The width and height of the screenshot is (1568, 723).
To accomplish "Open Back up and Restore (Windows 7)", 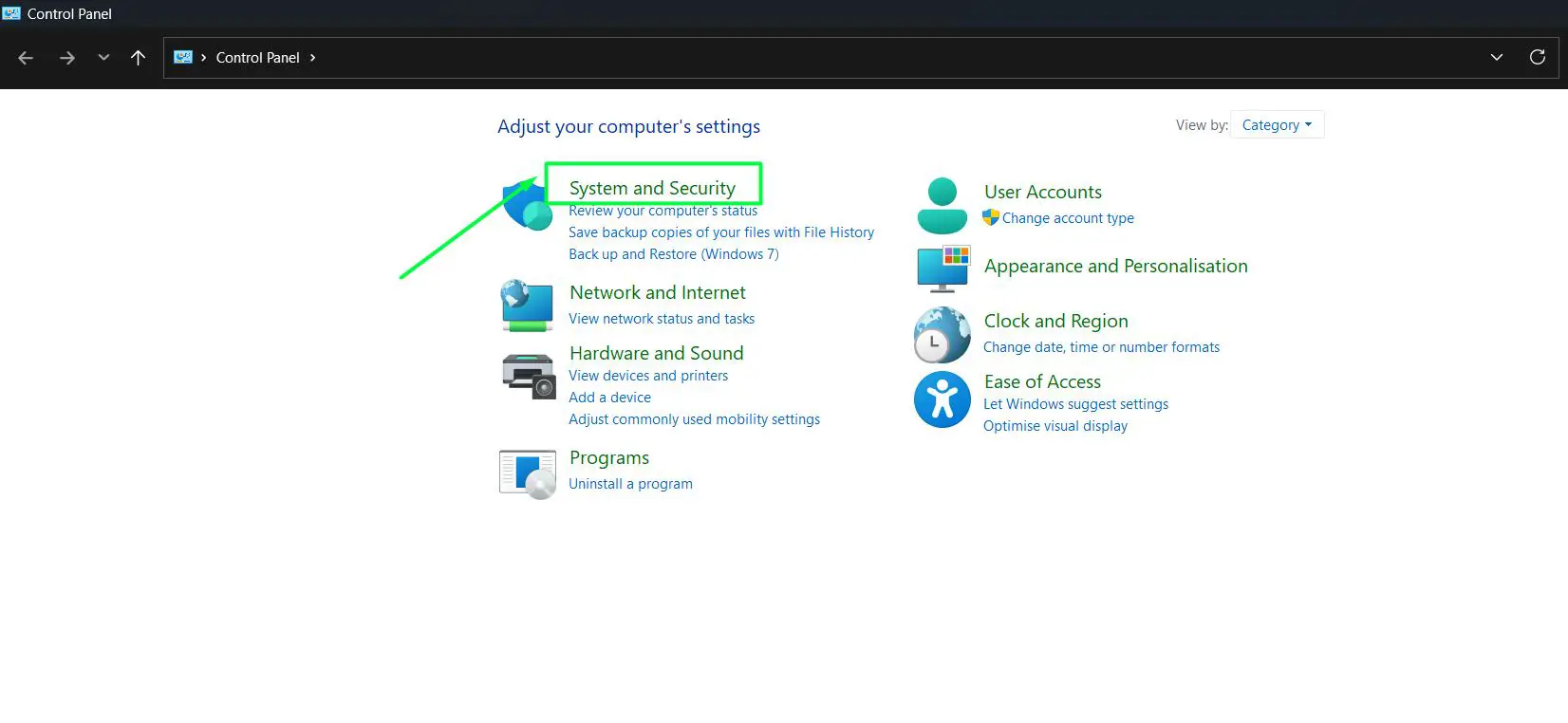I will point(674,254).
